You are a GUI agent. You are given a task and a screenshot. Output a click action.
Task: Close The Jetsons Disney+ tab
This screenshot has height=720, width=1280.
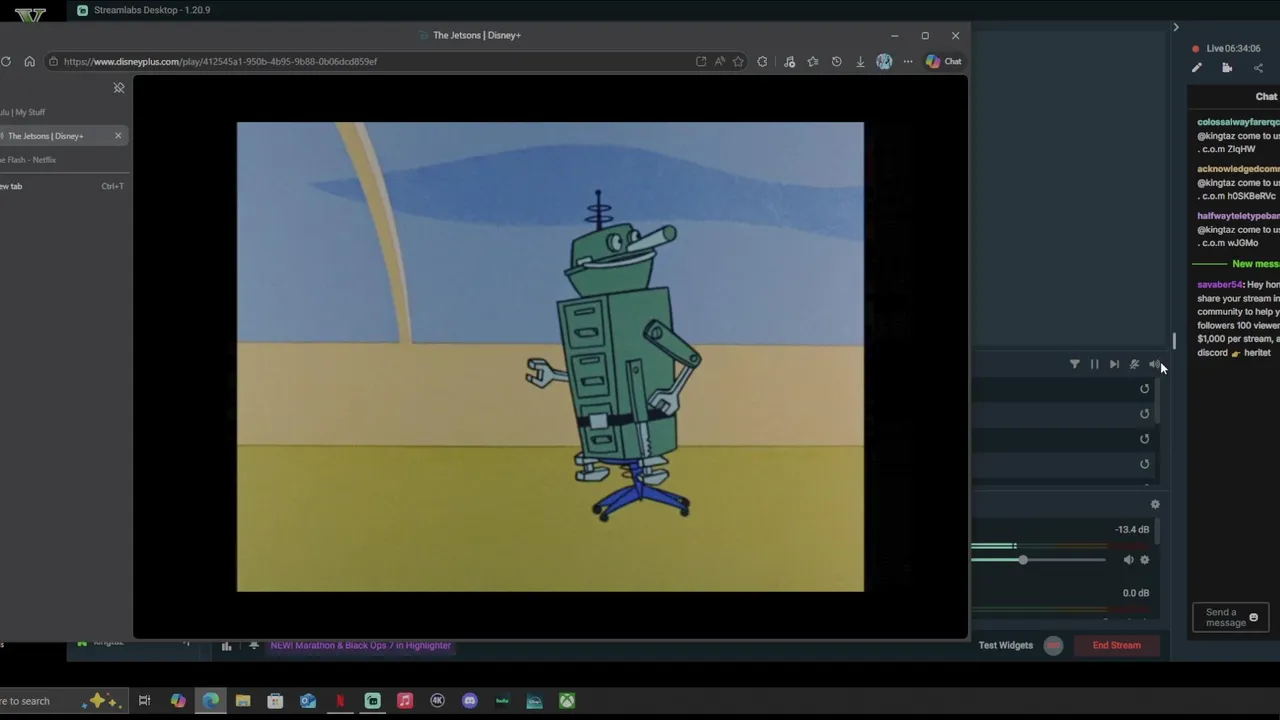[118, 136]
